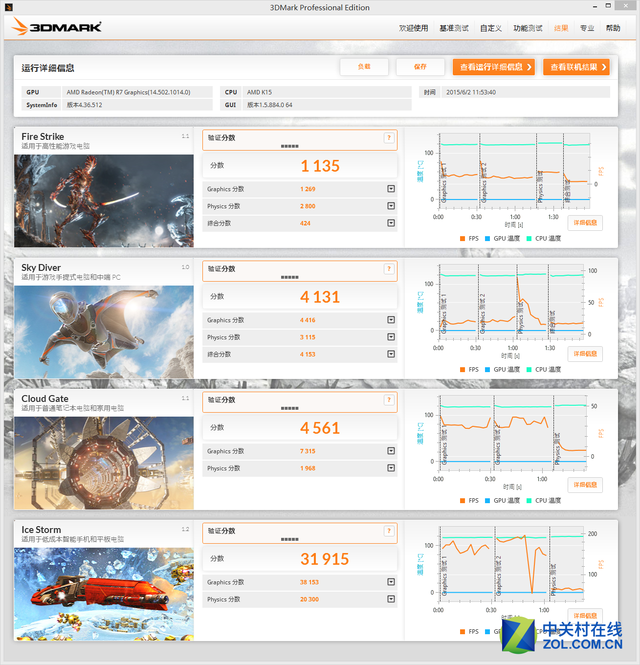Expand Cloud Gate Graphics score 7 315

(x=391, y=451)
